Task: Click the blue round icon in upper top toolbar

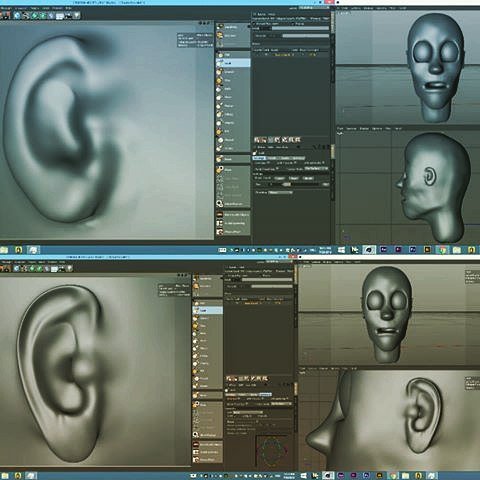Action: click(17, 15)
